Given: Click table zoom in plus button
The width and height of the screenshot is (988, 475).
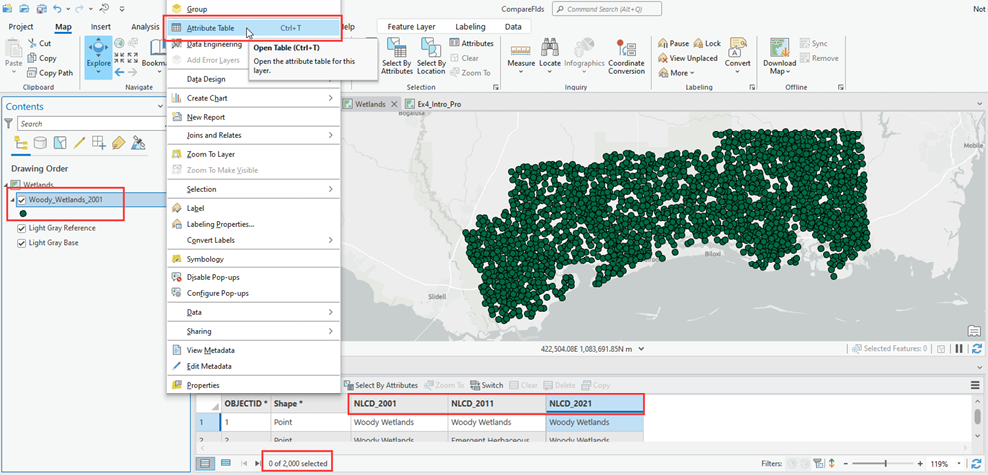Looking at the screenshot, I should (x=920, y=464).
